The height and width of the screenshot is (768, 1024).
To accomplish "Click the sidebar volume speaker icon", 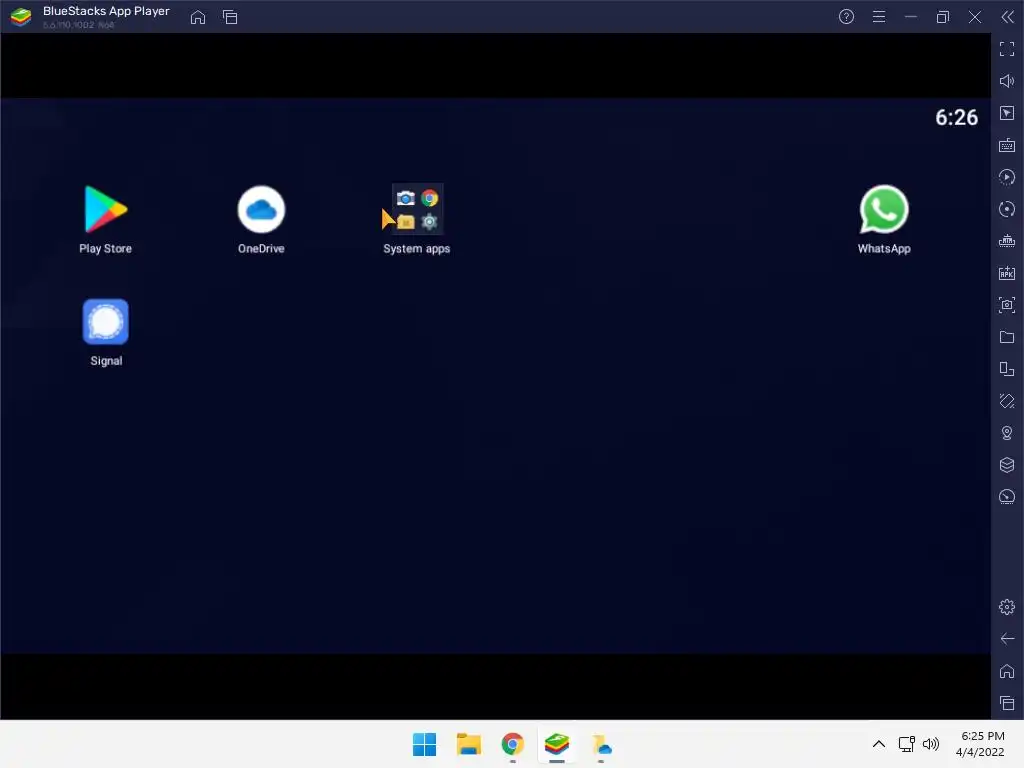I will click(1007, 81).
